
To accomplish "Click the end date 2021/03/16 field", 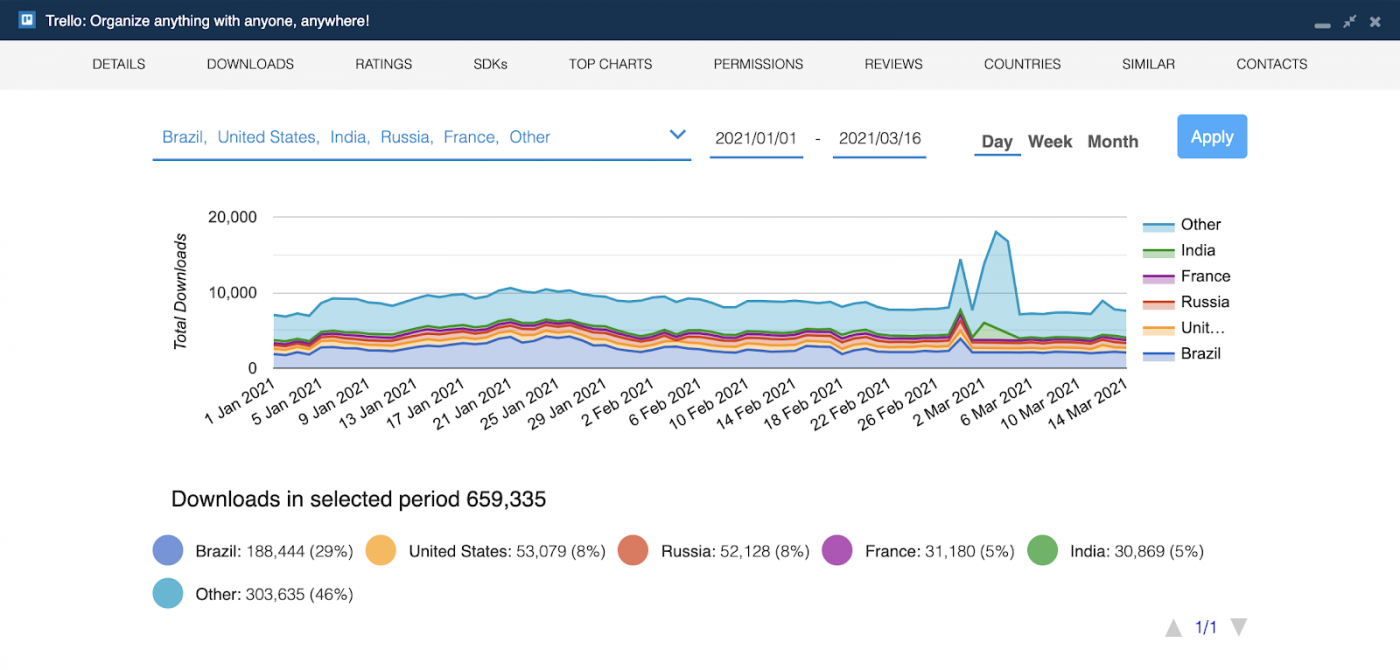I will coord(880,139).
